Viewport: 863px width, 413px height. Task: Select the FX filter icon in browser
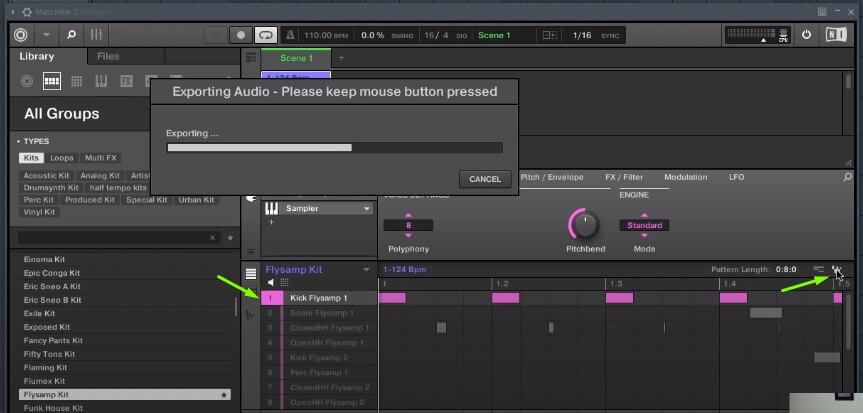pos(126,81)
